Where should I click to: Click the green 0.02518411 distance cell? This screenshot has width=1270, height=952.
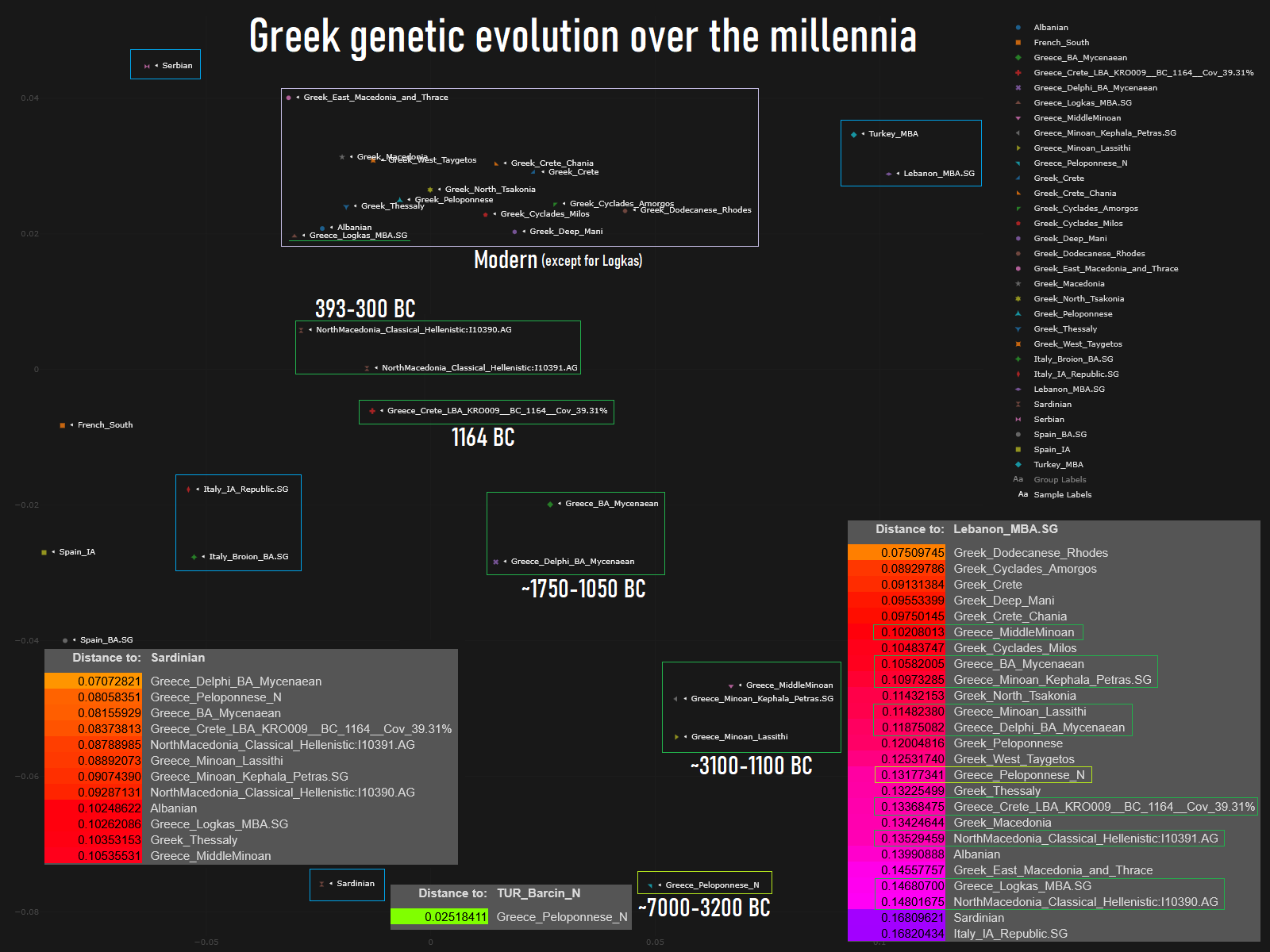[x=440, y=917]
